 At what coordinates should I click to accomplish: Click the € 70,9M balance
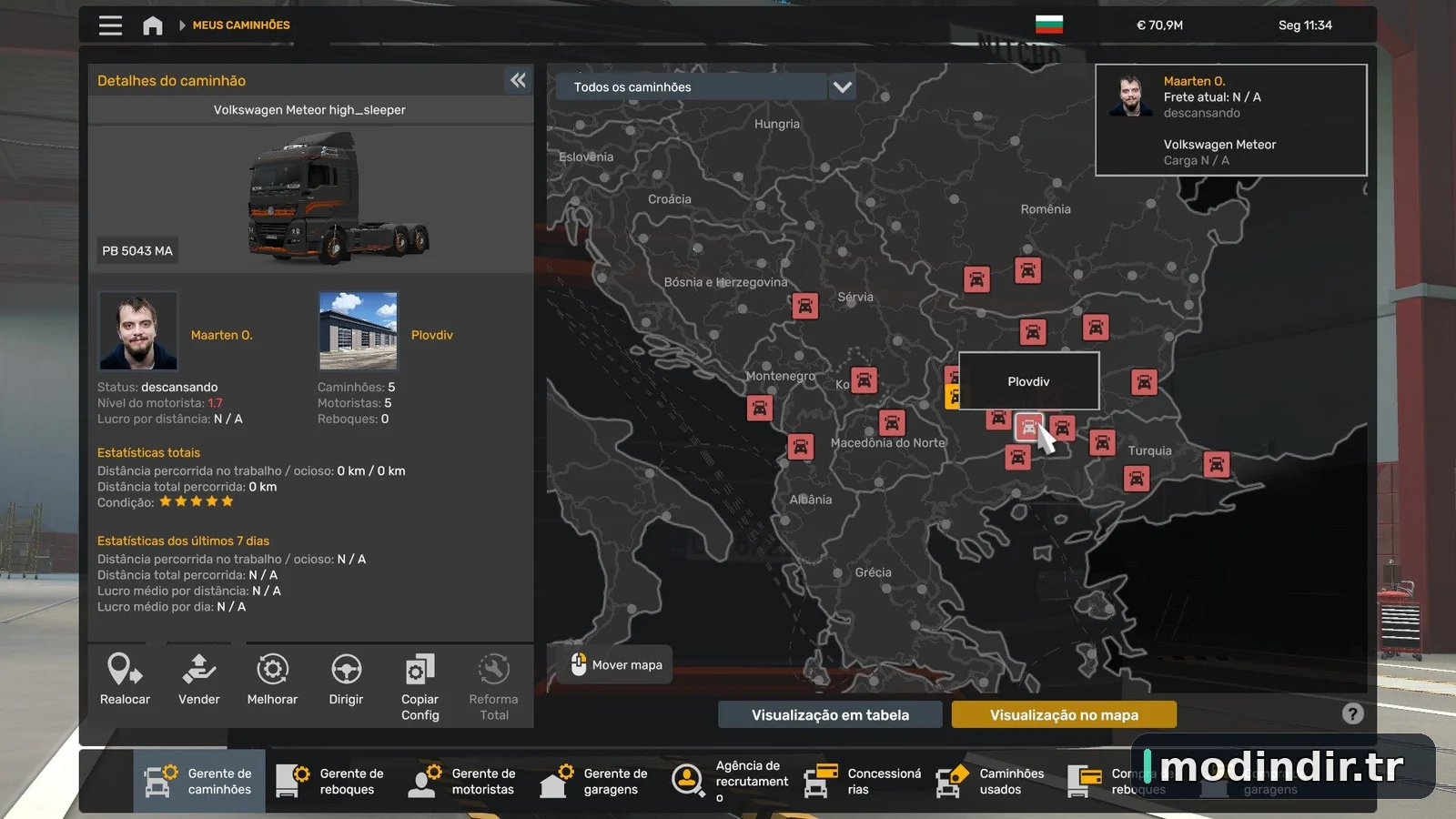pos(1159,25)
